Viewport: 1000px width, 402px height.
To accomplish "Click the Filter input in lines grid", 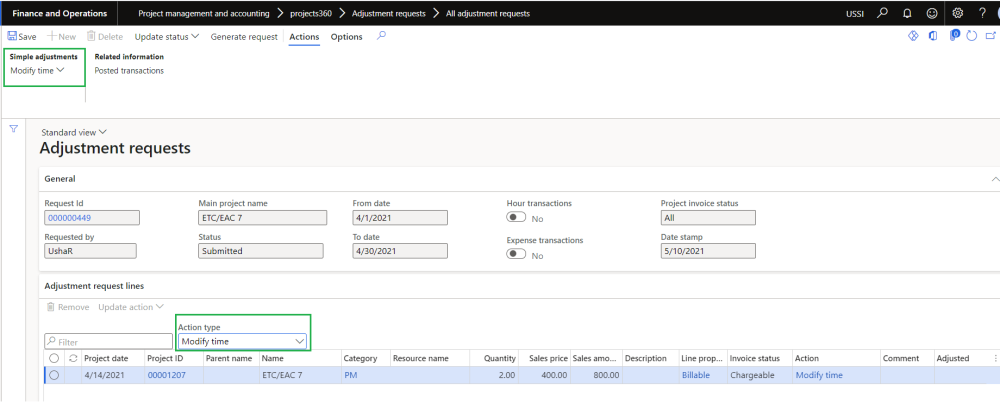I will click(108, 341).
